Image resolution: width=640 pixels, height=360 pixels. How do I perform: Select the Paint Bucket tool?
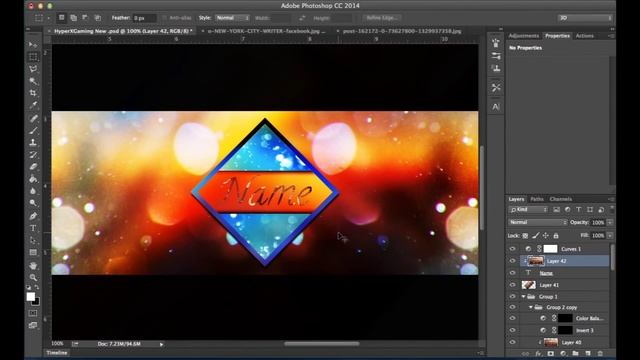(33, 179)
